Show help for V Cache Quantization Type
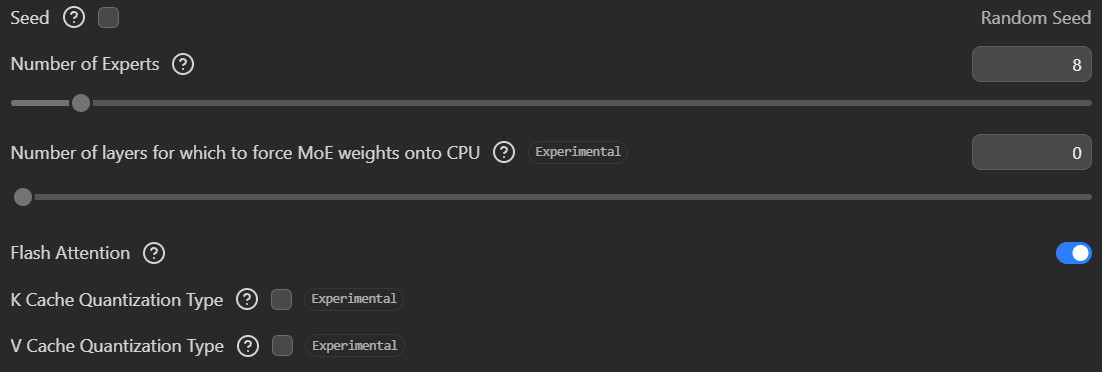Screen dimensions: 1102x372 248,346
